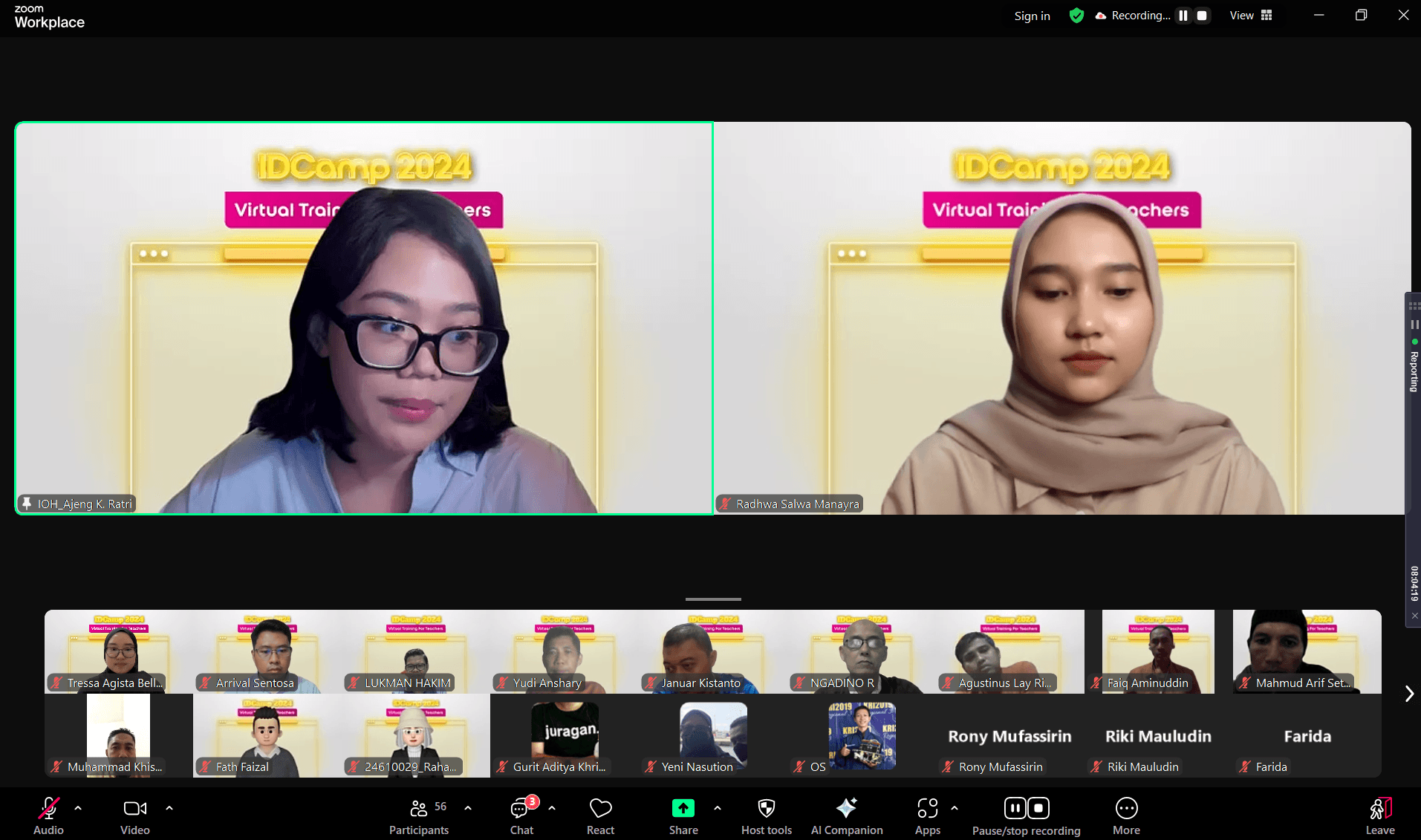Click pause icon on side Reporting panel
This screenshot has height=840, width=1421.
(x=1415, y=325)
